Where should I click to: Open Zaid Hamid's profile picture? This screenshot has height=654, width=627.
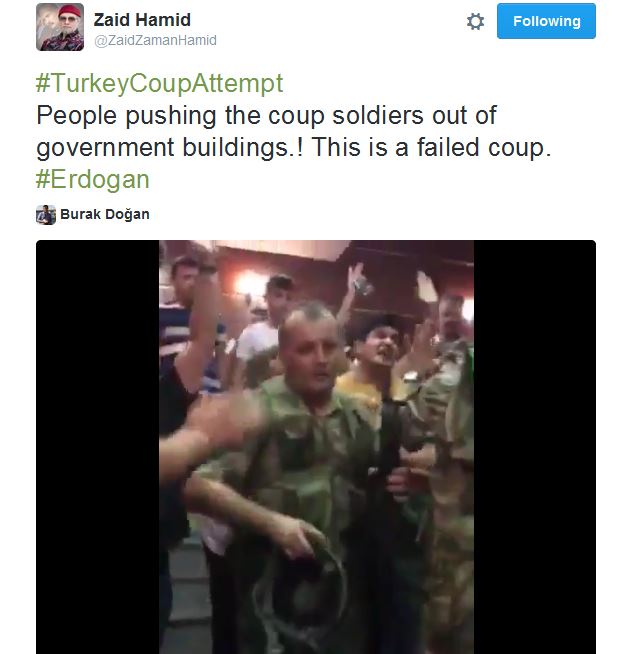(60, 27)
